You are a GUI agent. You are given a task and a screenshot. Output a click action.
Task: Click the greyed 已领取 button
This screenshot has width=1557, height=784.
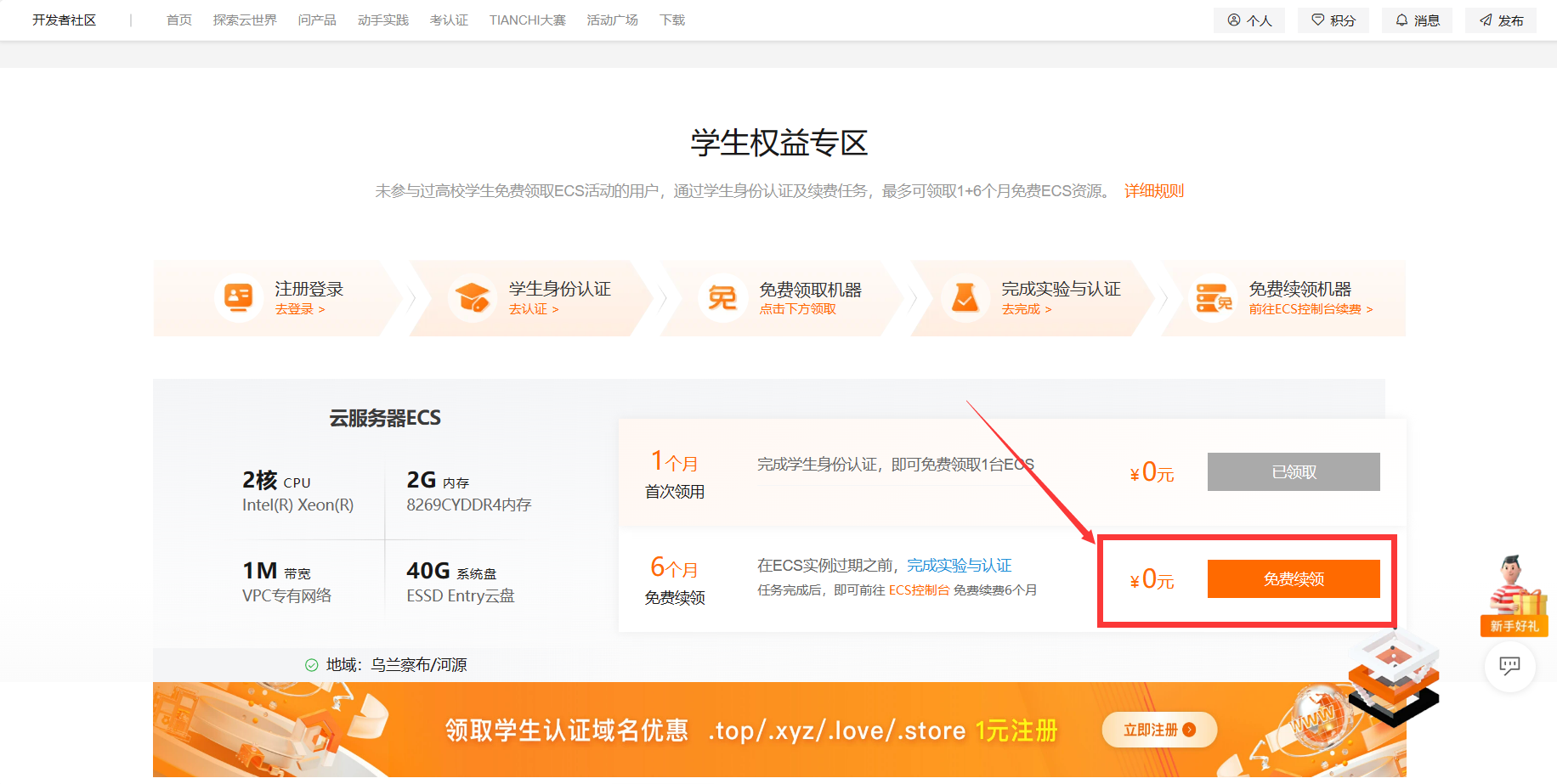(x=1294, y=471)
